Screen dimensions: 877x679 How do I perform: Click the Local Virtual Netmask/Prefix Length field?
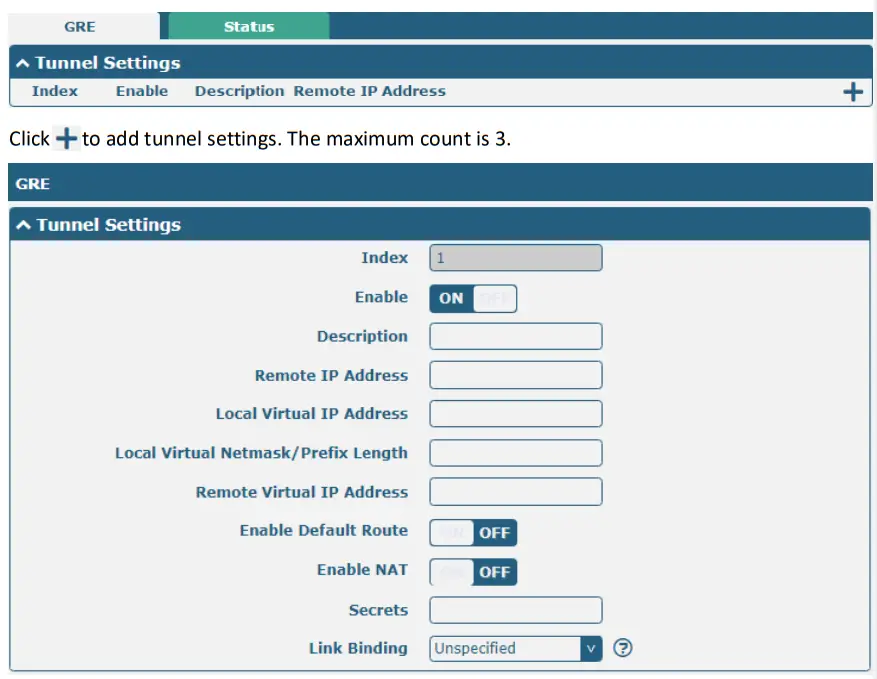pos(516,452)
